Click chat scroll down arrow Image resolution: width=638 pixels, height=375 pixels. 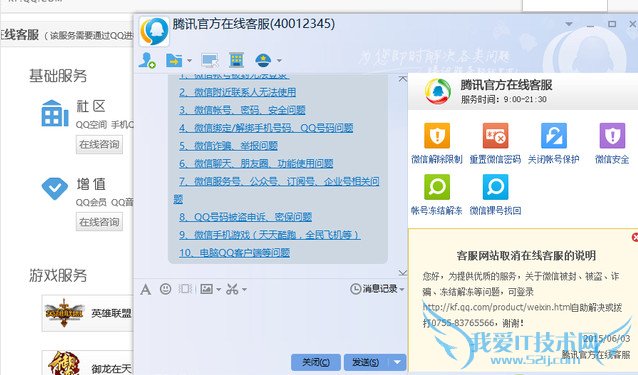tap(402, 272)
